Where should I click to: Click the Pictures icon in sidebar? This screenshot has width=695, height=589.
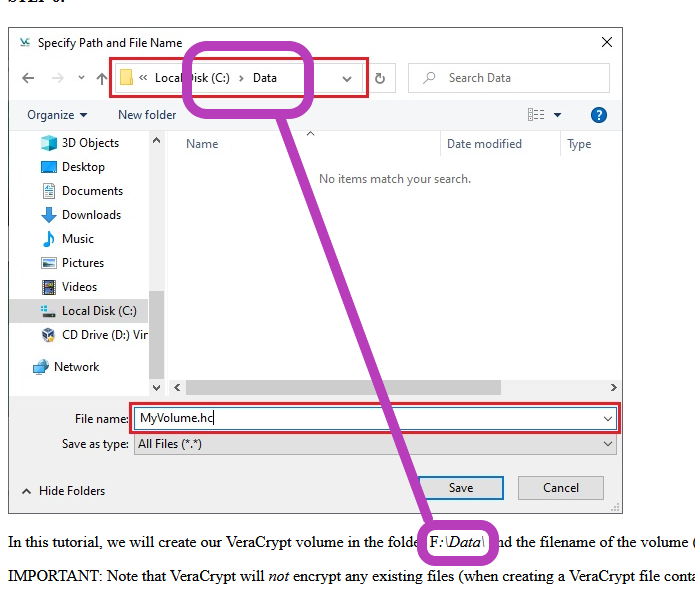tap(49, 263)
